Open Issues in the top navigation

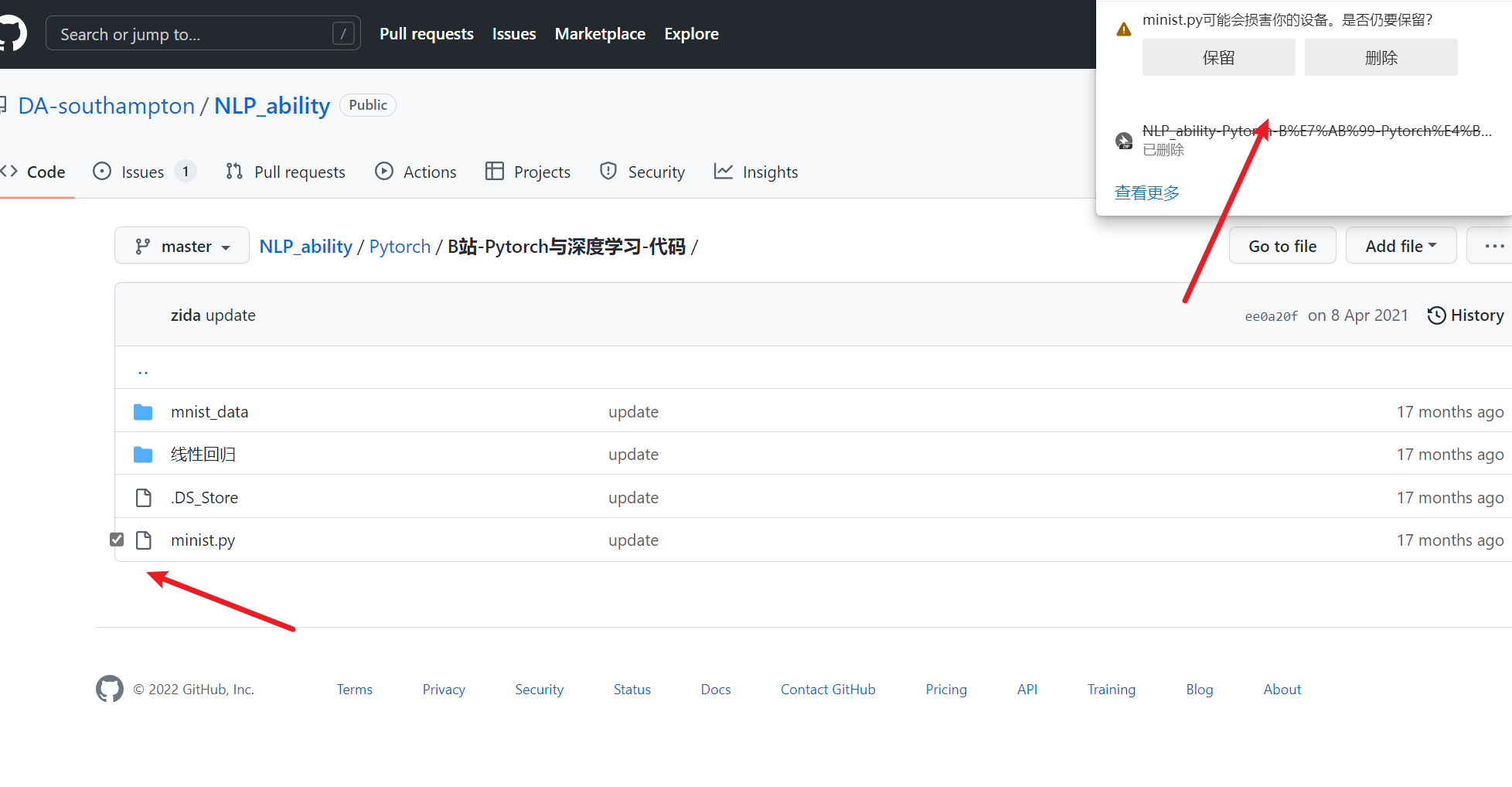[x=514, y=34]
